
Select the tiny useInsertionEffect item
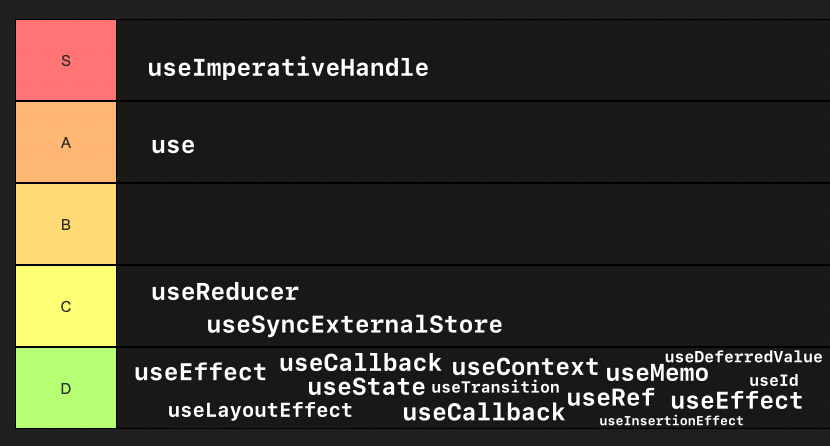[671, 421]
